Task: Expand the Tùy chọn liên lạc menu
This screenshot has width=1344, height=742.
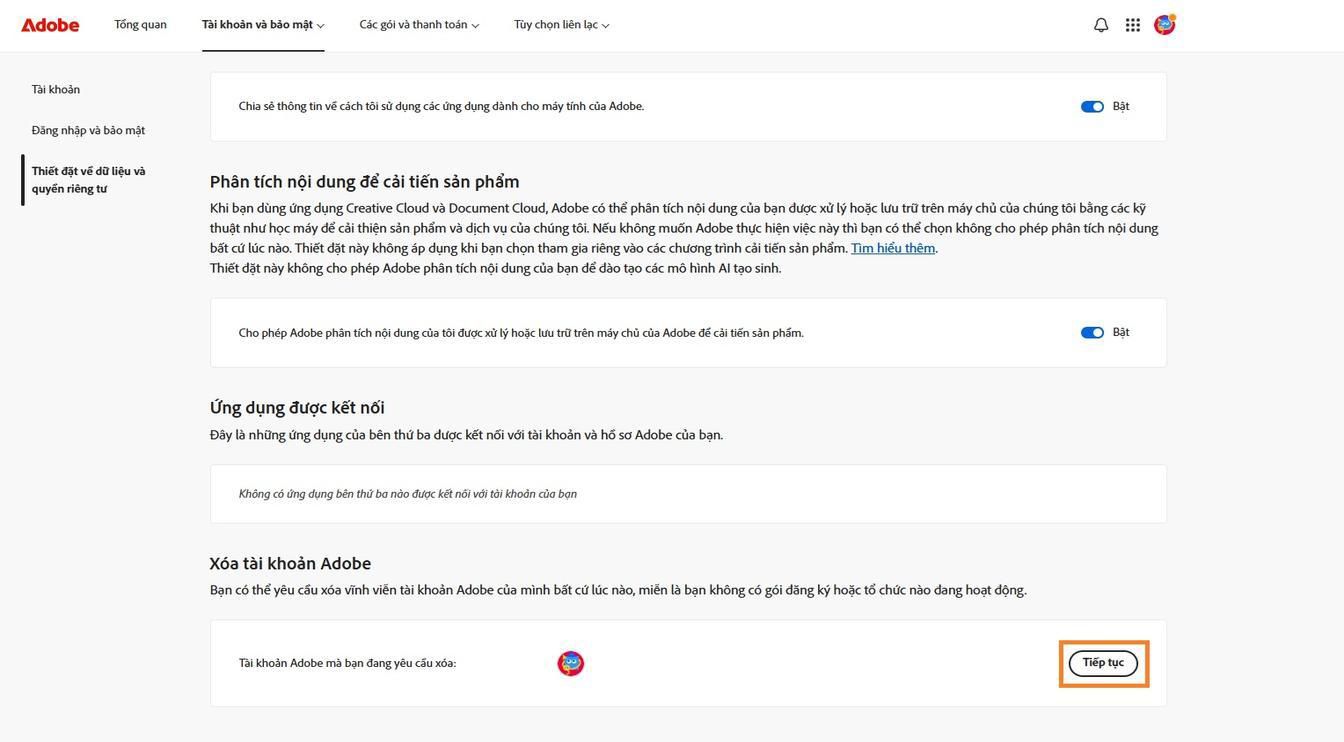Action: (562, 25)
